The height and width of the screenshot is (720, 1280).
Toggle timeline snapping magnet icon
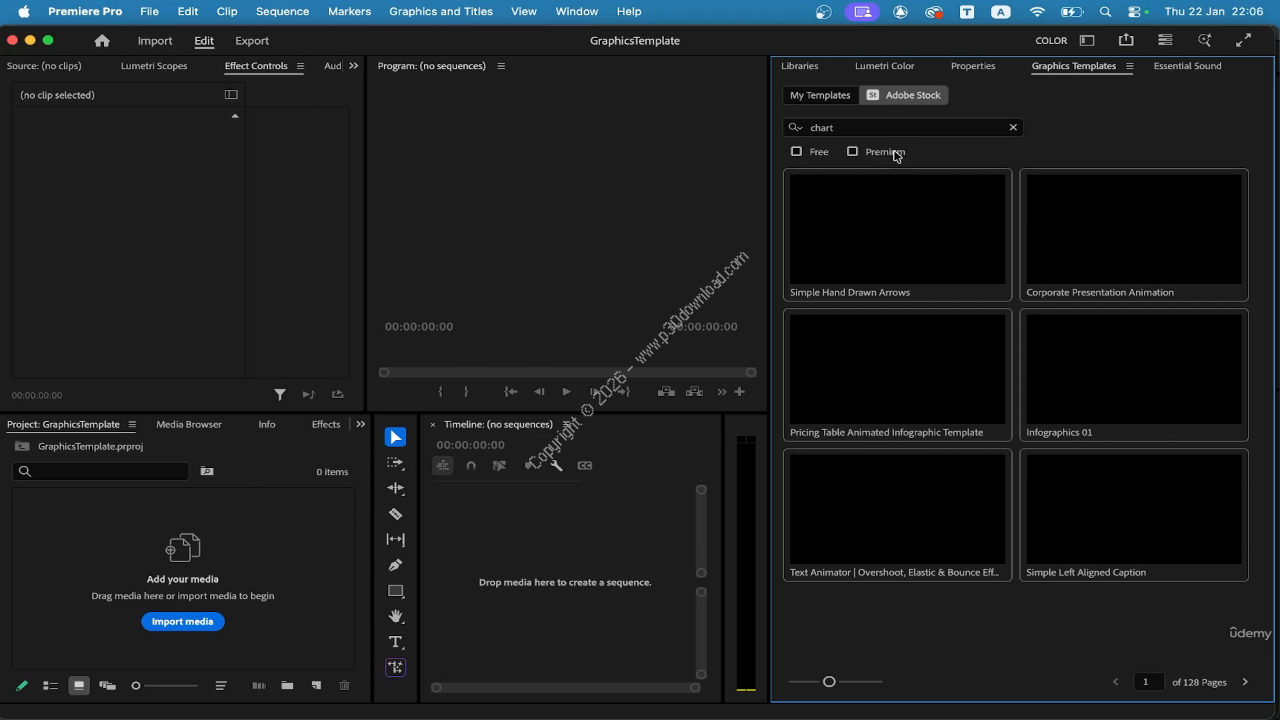point(471,465)
